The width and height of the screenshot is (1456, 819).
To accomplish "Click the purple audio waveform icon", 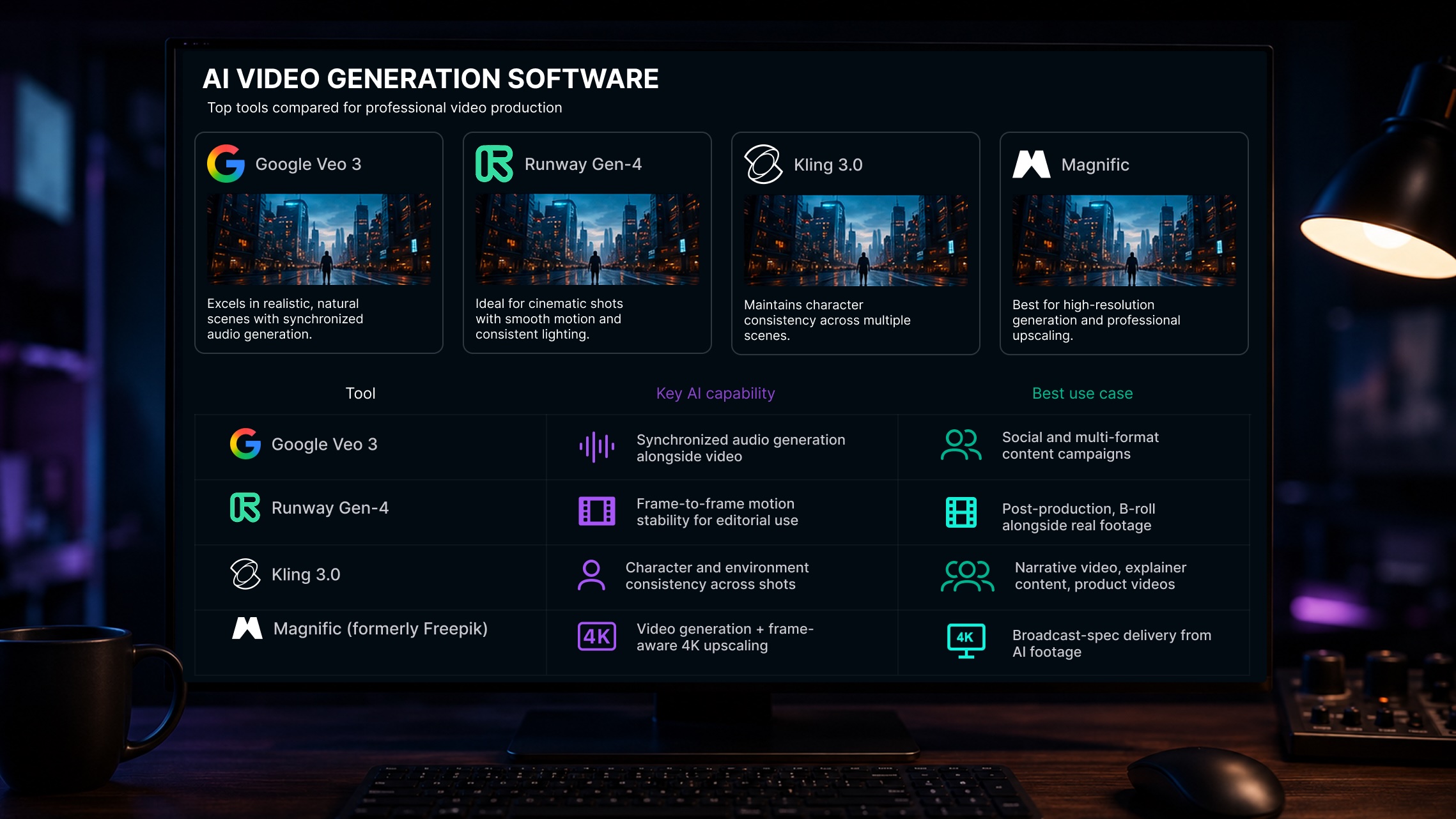I will tap(597, 447).
